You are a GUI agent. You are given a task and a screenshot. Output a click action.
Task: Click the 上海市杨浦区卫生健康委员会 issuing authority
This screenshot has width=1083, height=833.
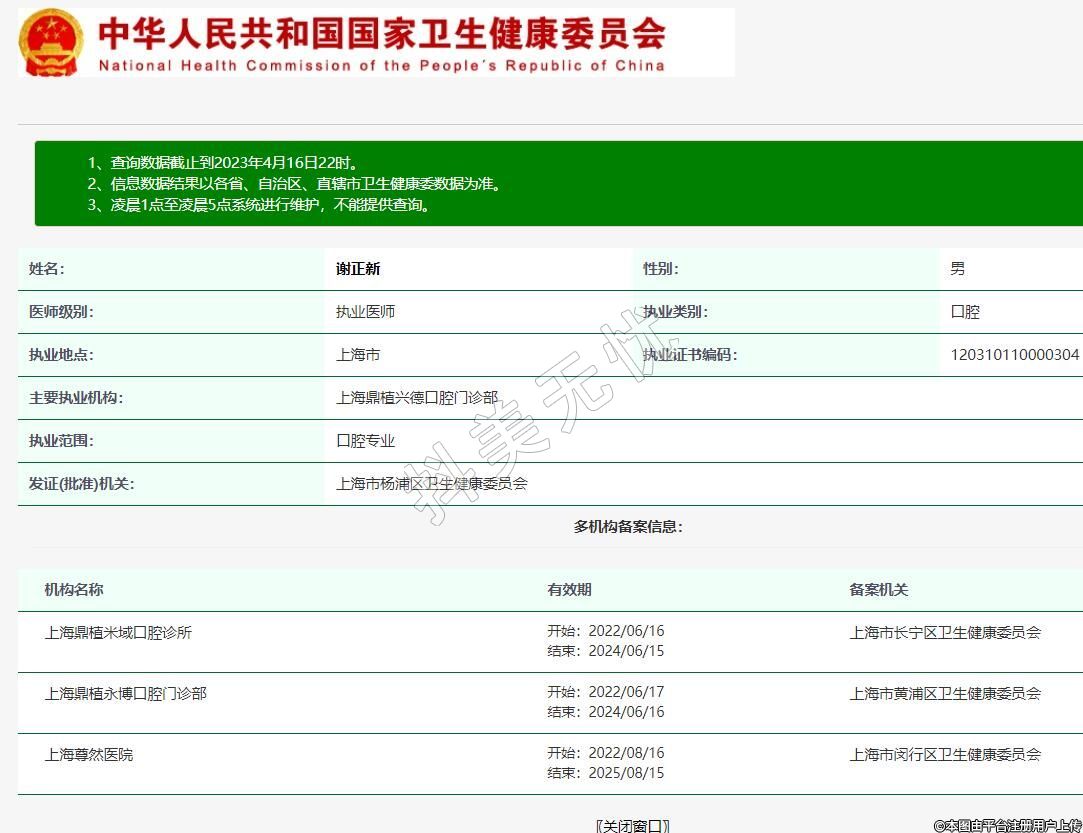point(431,484)
